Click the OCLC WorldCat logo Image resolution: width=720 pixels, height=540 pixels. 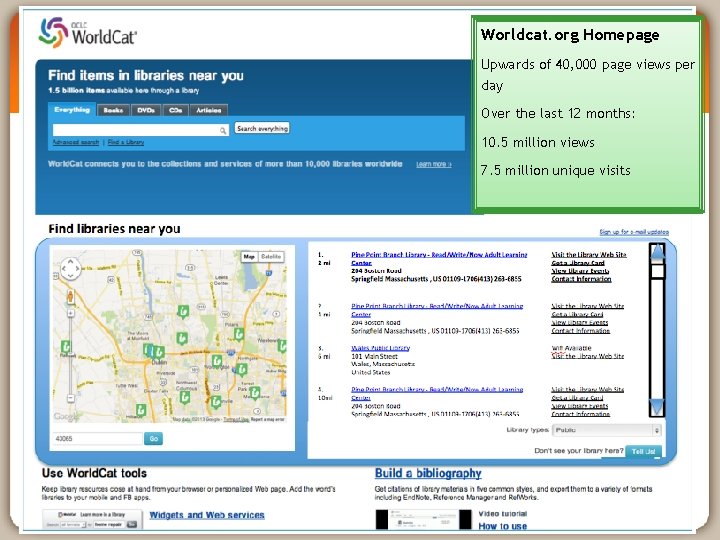(88, 33)
